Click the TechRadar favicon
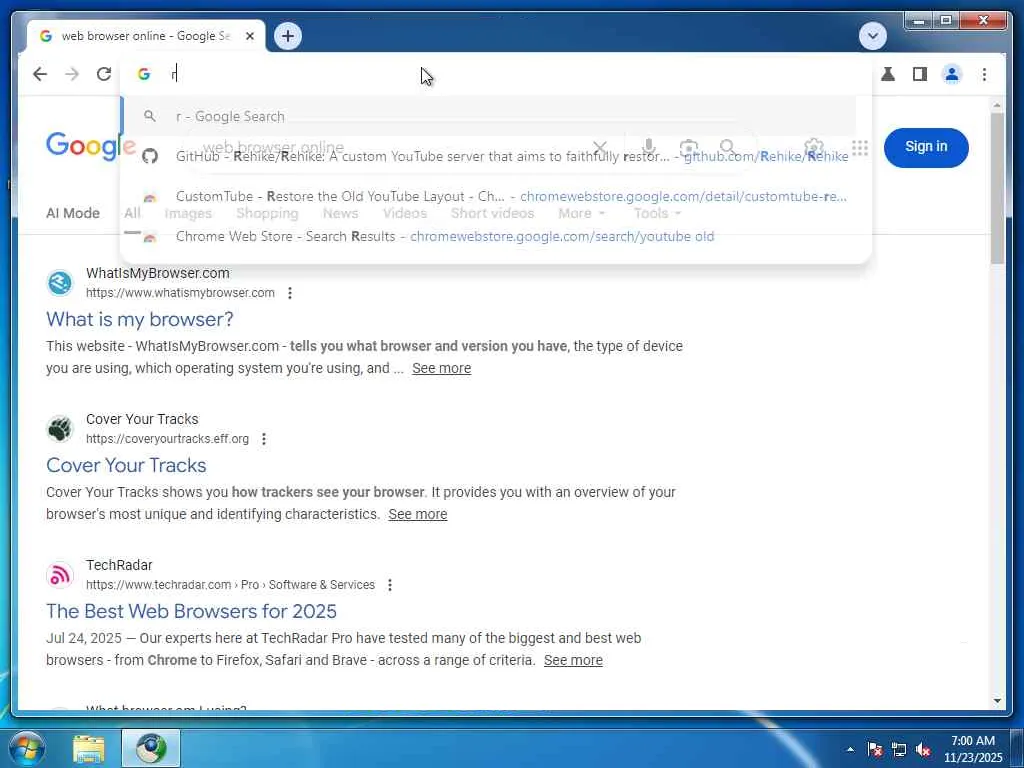1024x768 pixels. point(60,575)
